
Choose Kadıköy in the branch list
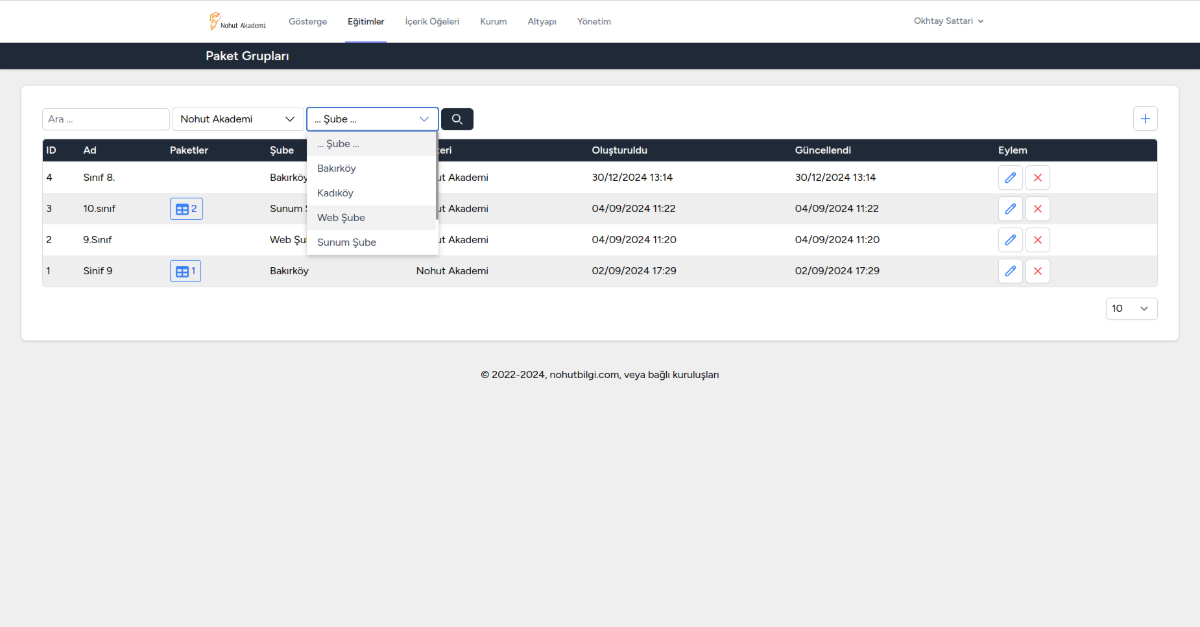click(335, 193)
